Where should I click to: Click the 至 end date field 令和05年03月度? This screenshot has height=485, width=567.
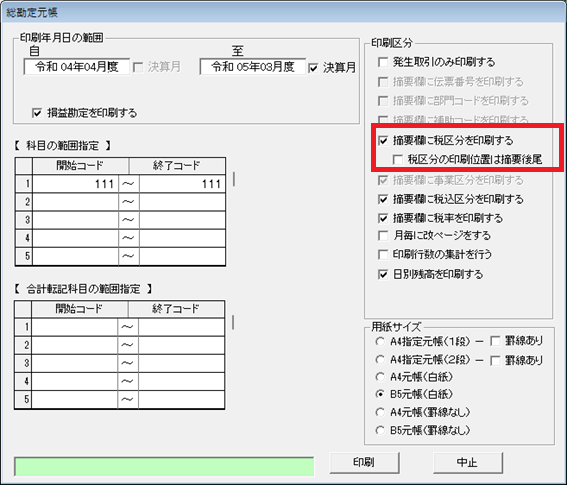(x=253, y=67)
